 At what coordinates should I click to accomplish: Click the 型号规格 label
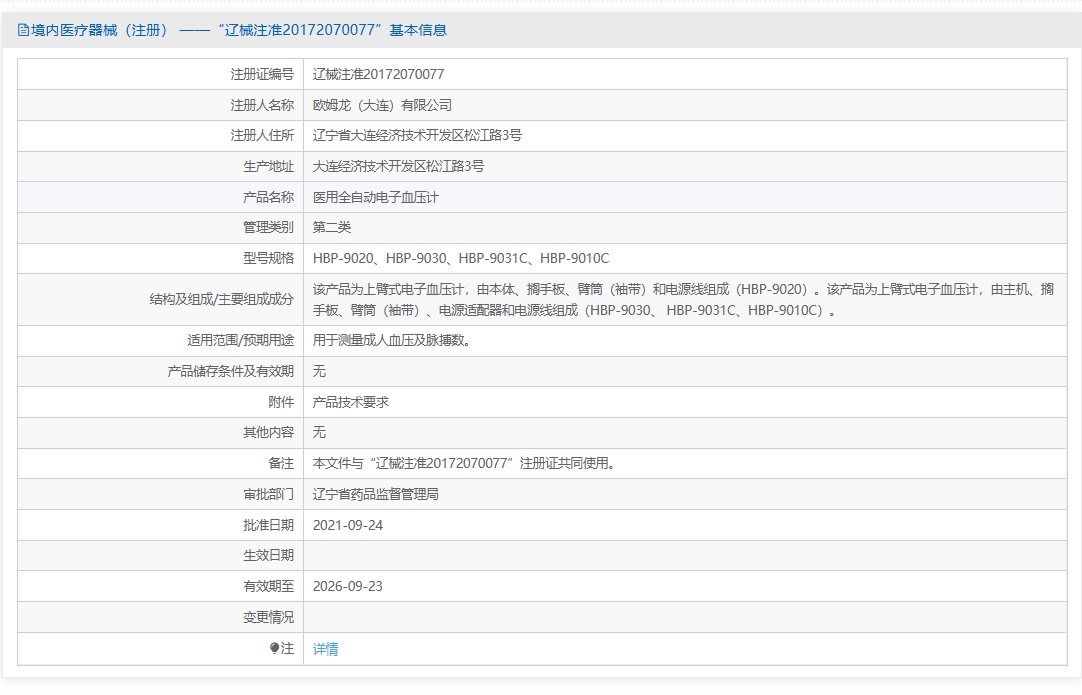(268, 258)
